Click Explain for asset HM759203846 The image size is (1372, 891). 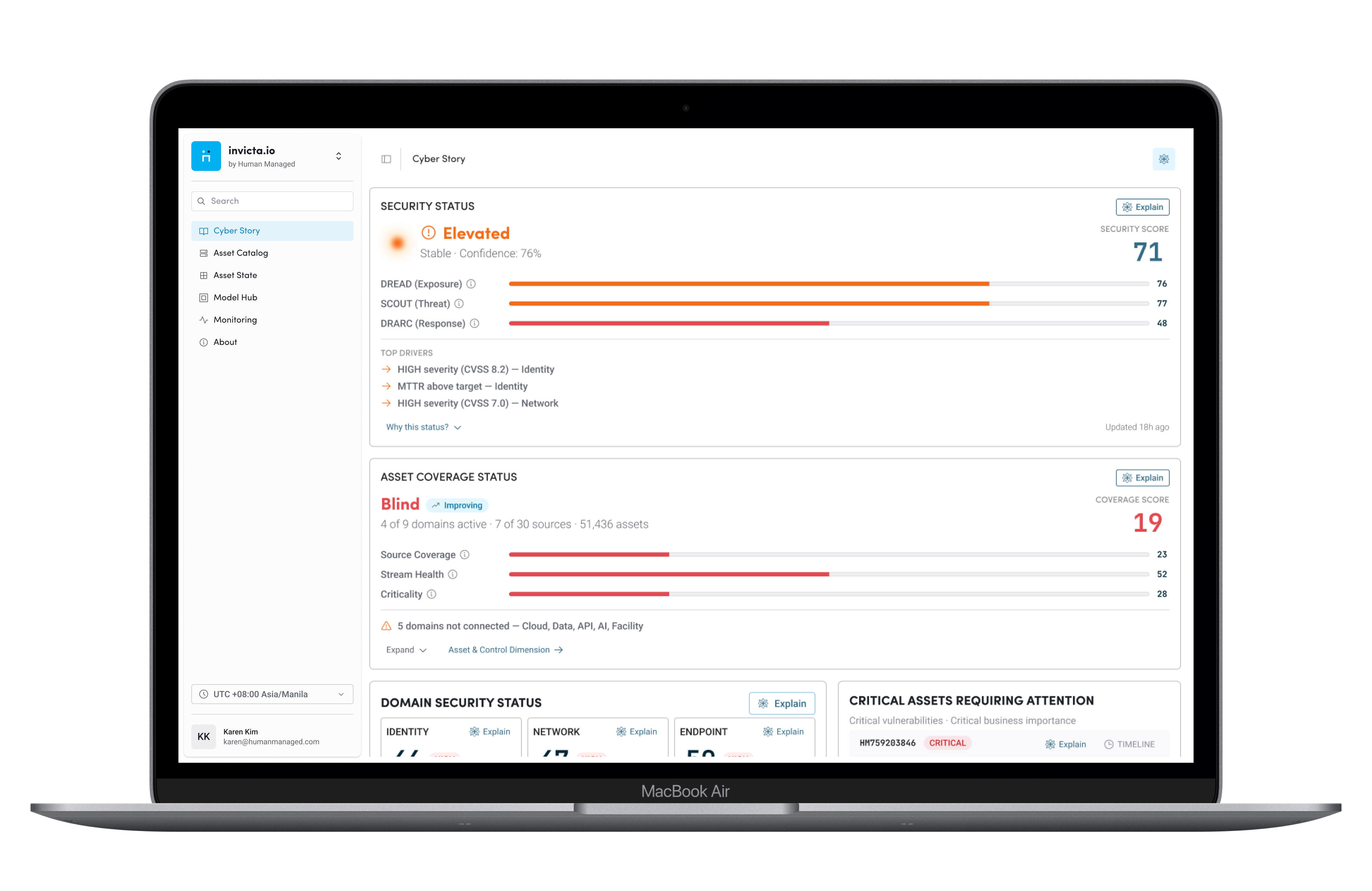(x=1065, y=745)
